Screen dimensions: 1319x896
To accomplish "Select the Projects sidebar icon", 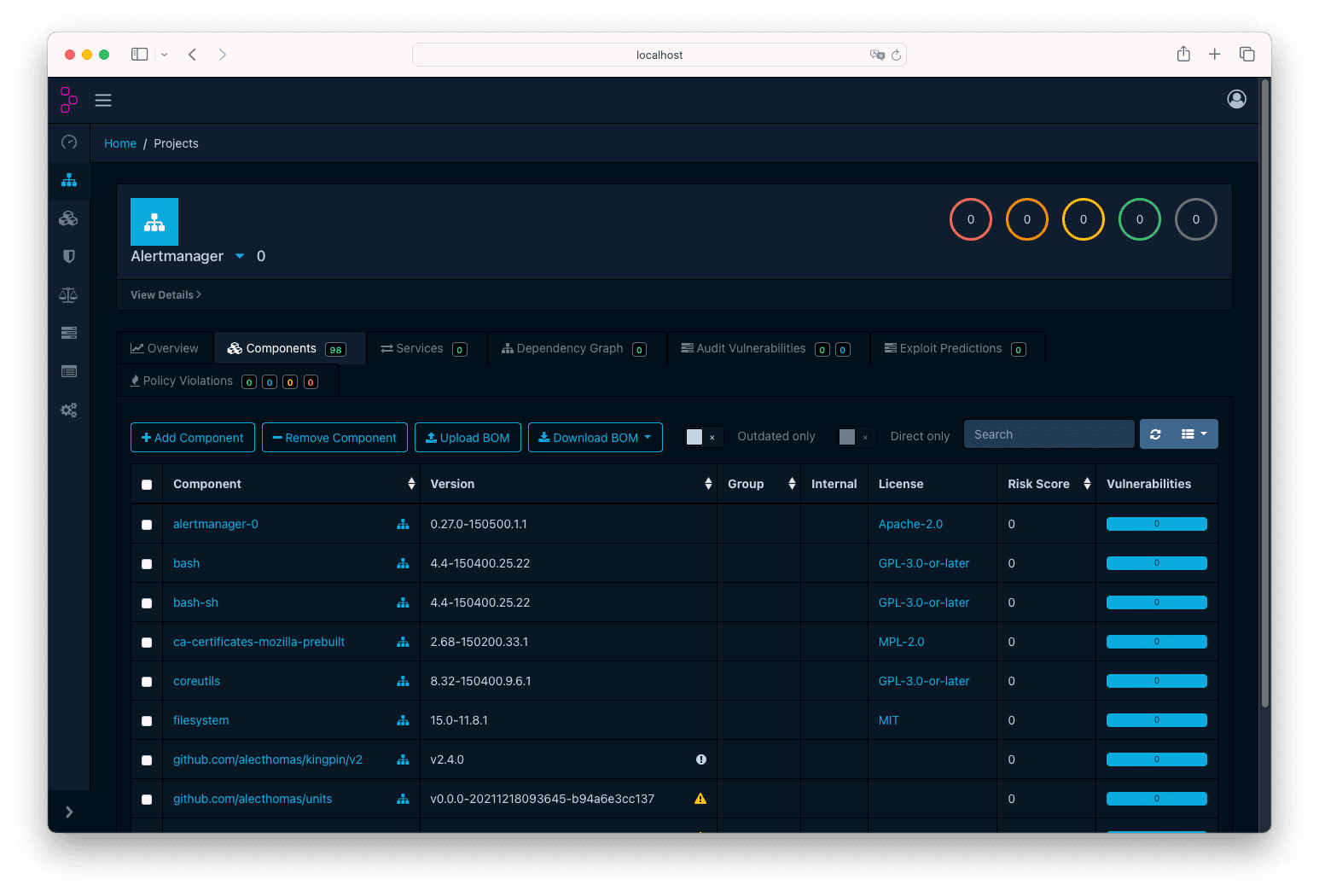I will pos(69,180).
